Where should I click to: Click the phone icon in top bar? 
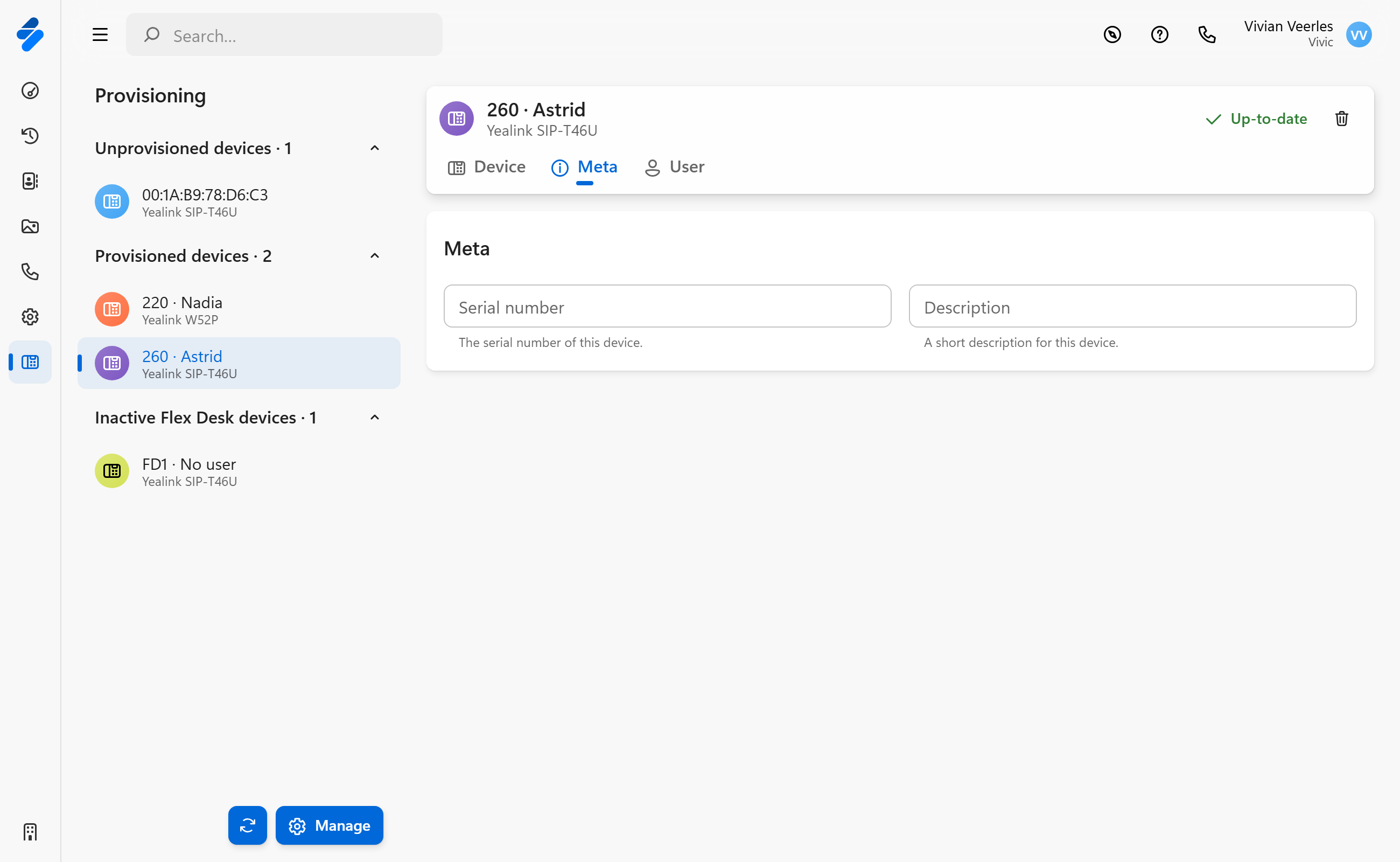(1206, 35)
